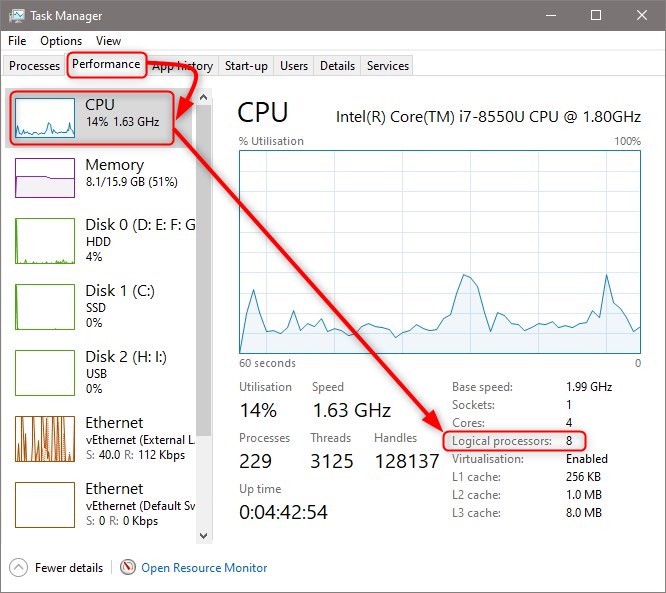Minimize the Task Manager window
The height and width of the screenshot is (593, 666).
click(551, 16)
